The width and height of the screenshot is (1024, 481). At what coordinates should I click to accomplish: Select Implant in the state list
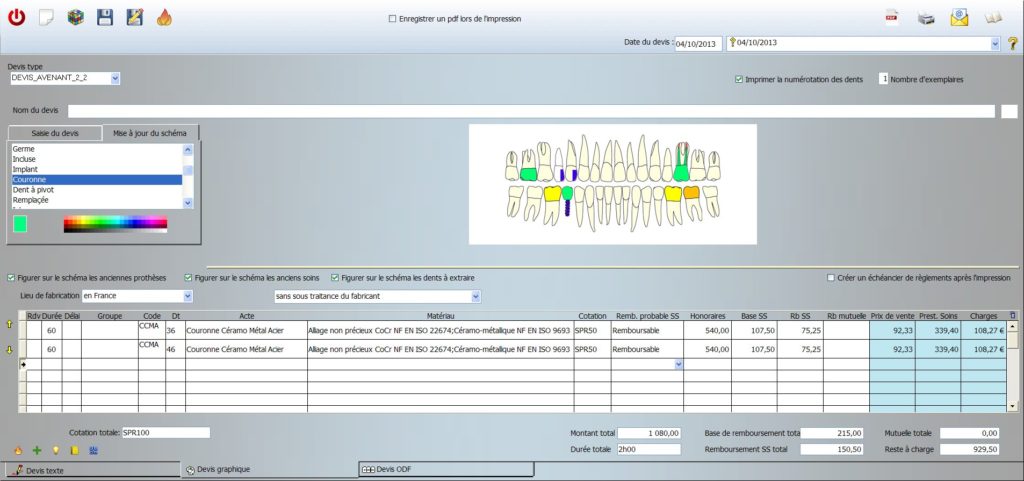pos(97,169)
